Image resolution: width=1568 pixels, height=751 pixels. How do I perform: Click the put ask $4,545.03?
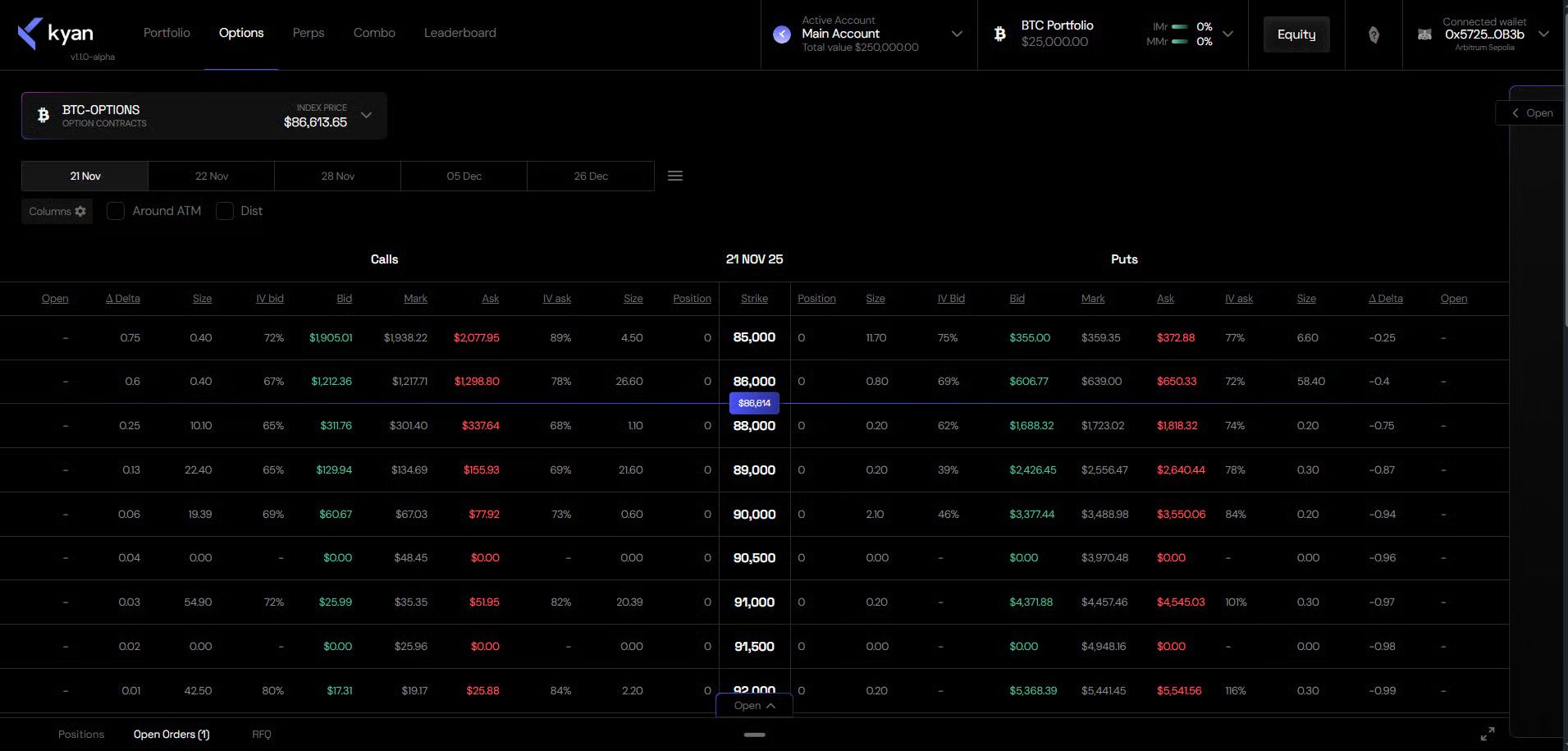(x=1181, y=602)
